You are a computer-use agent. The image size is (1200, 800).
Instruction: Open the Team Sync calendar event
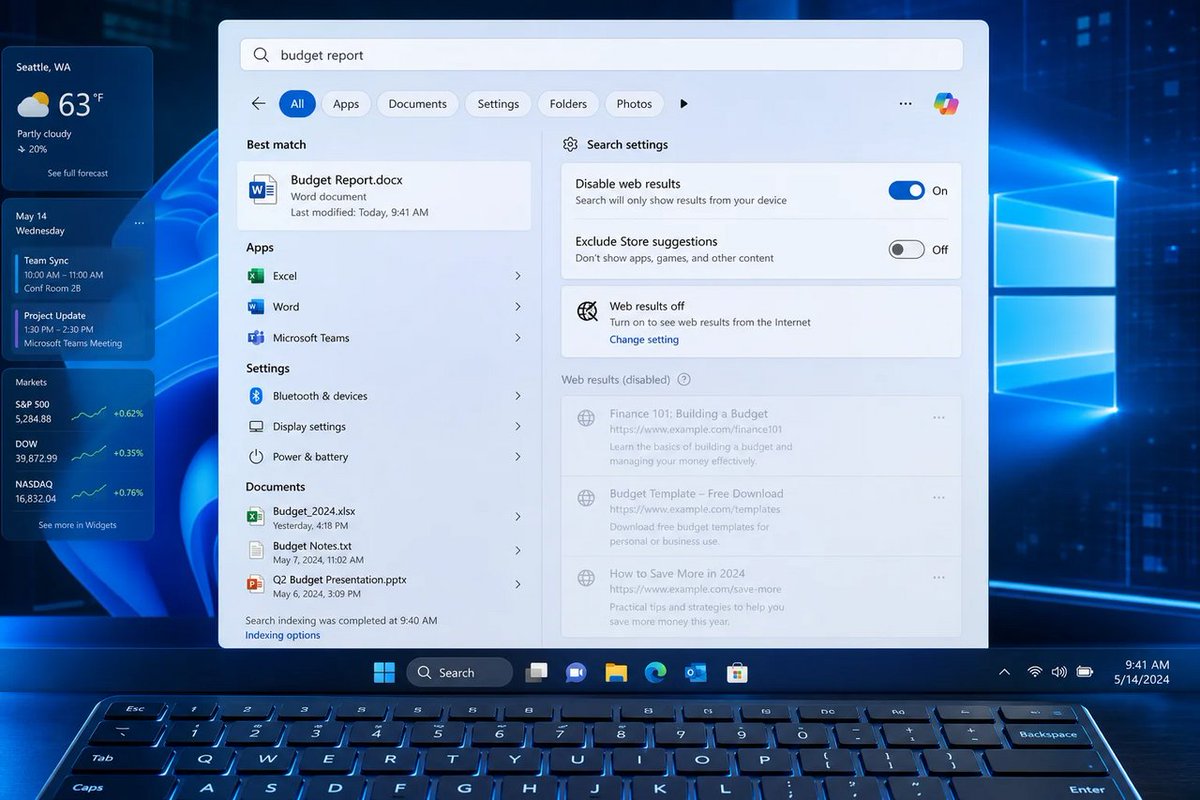coord(79,274)
